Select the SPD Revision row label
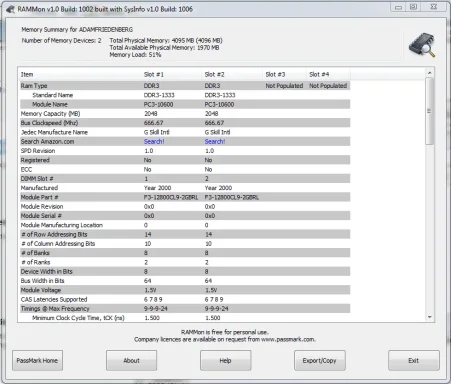Viewport: 451px width, 384px height. 38,151
